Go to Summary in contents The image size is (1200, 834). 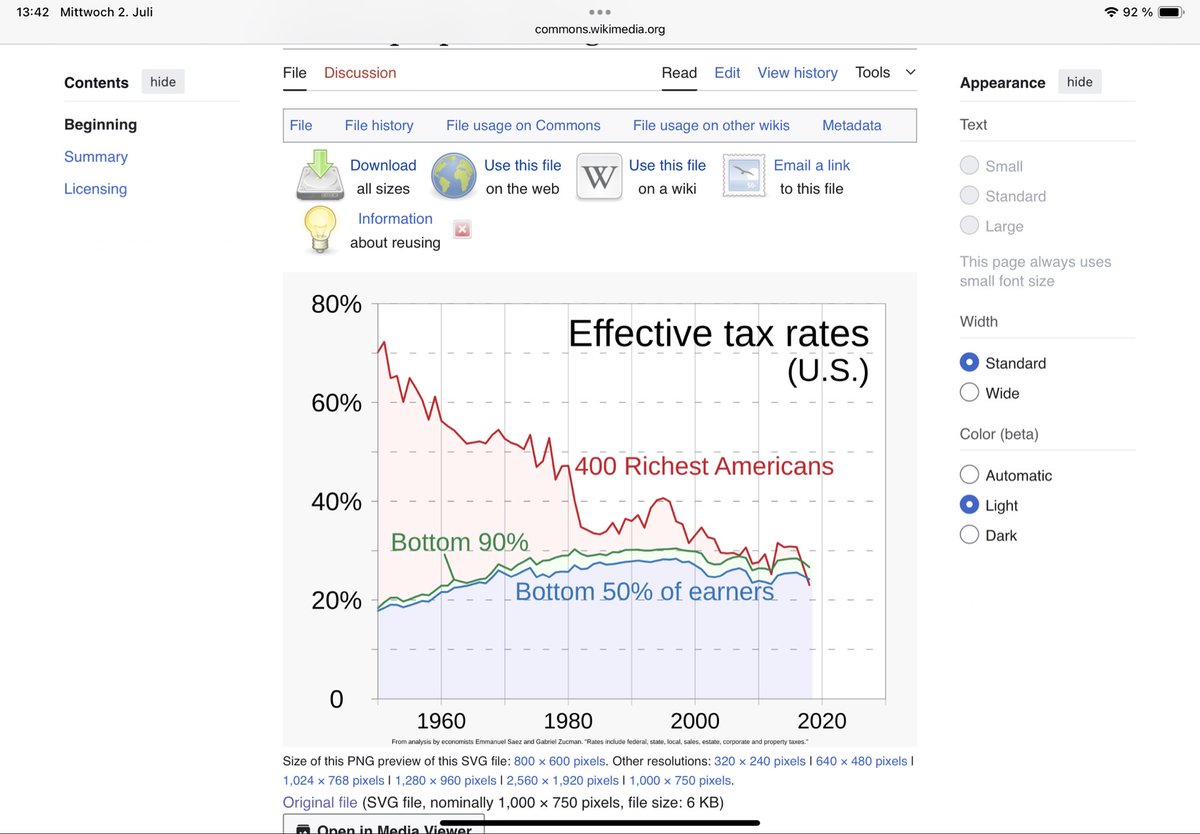(96, 157)
